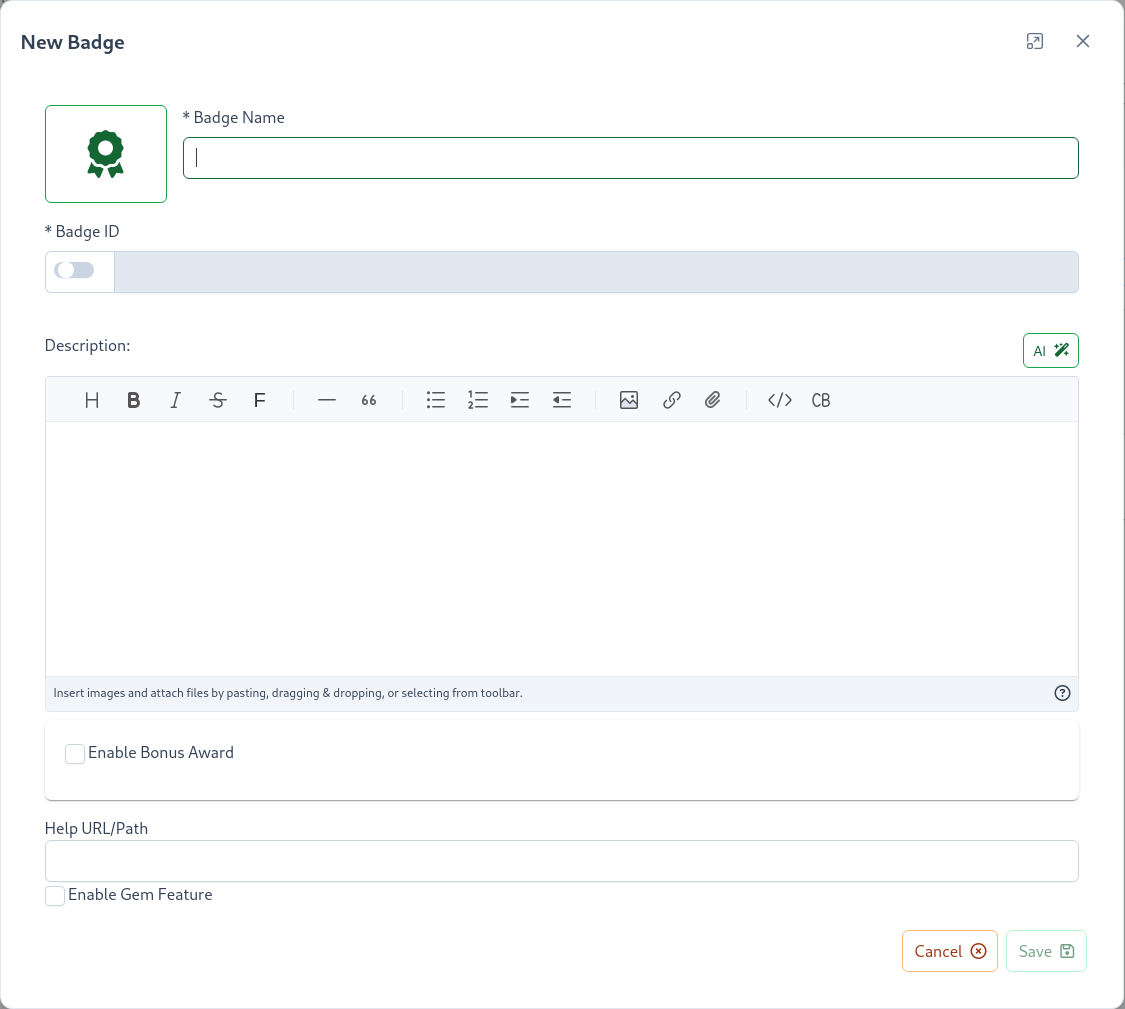Create an ordered numbered list
This screenshot has height=1009, width=1125.
[x=478, y=400]
